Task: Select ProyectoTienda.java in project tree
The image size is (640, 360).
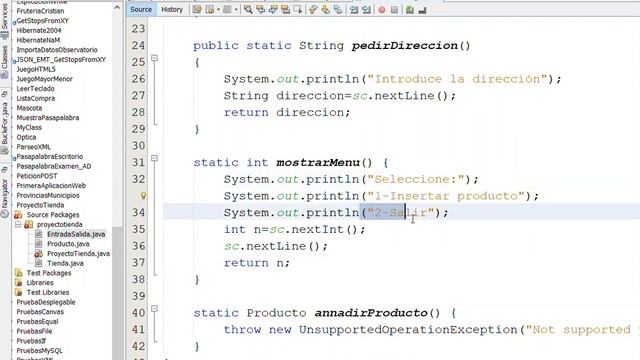Action: pyautogui.click(x=78, y=253)
